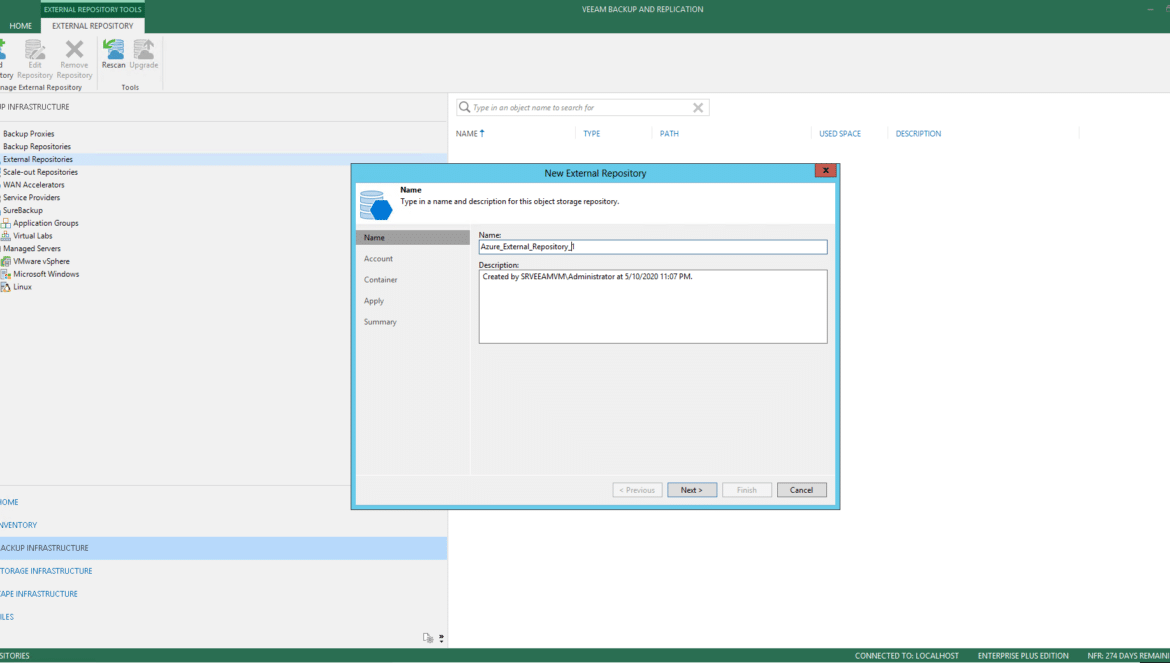1170x663 pixels.
Task: Sort the list by PATH column
Action: [669, 133]
